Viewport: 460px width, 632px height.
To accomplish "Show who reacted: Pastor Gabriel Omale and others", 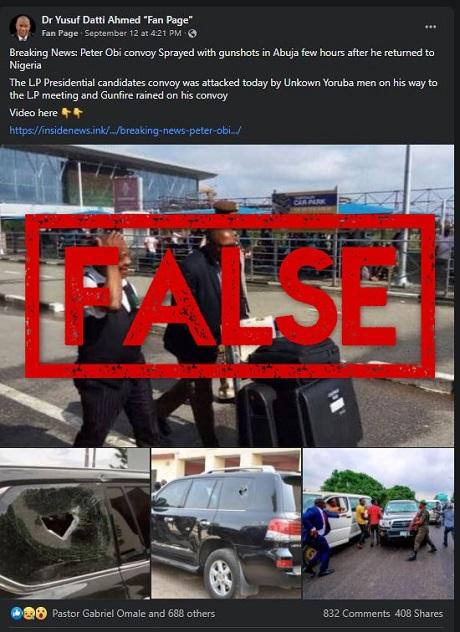I will (x=133, y=613).
